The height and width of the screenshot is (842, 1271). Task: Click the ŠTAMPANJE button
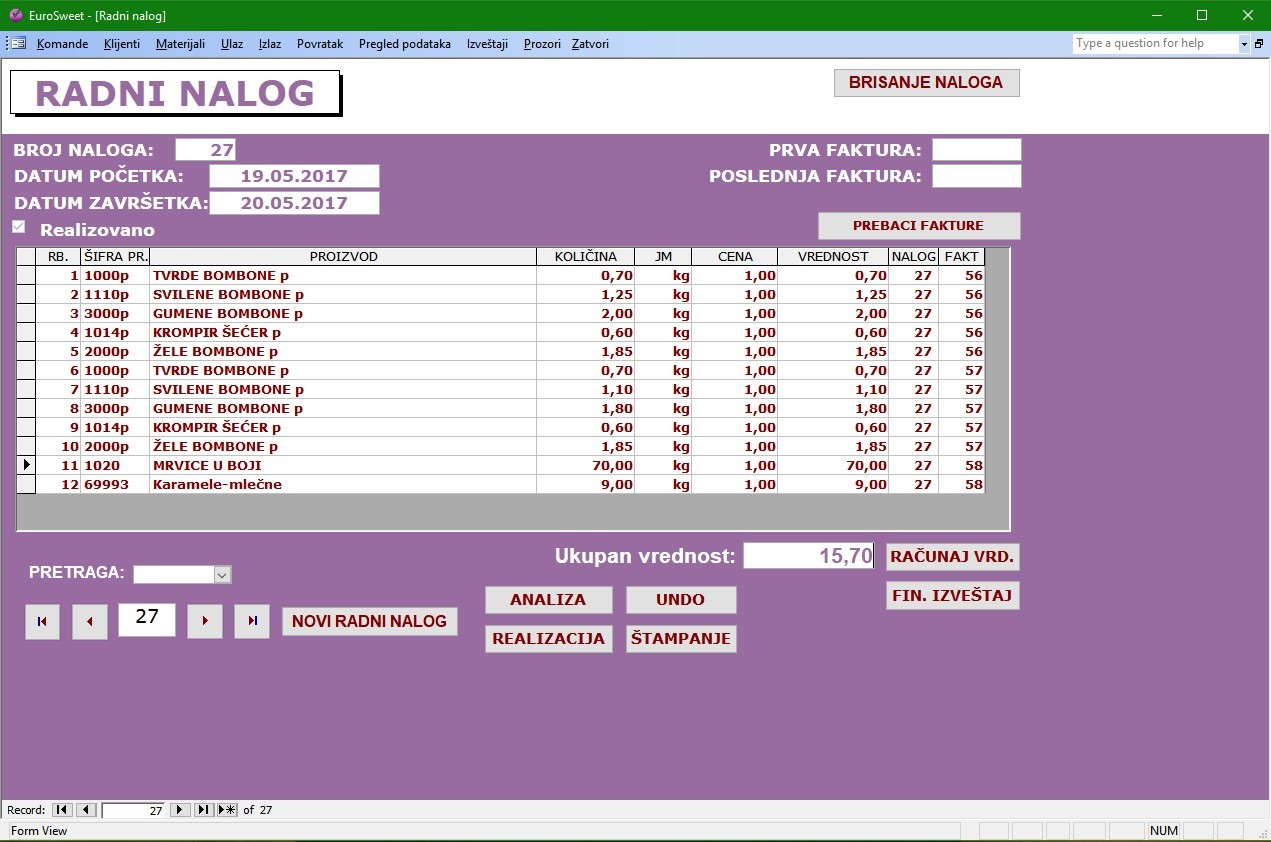pyautogui.click(x=681, y=639)
